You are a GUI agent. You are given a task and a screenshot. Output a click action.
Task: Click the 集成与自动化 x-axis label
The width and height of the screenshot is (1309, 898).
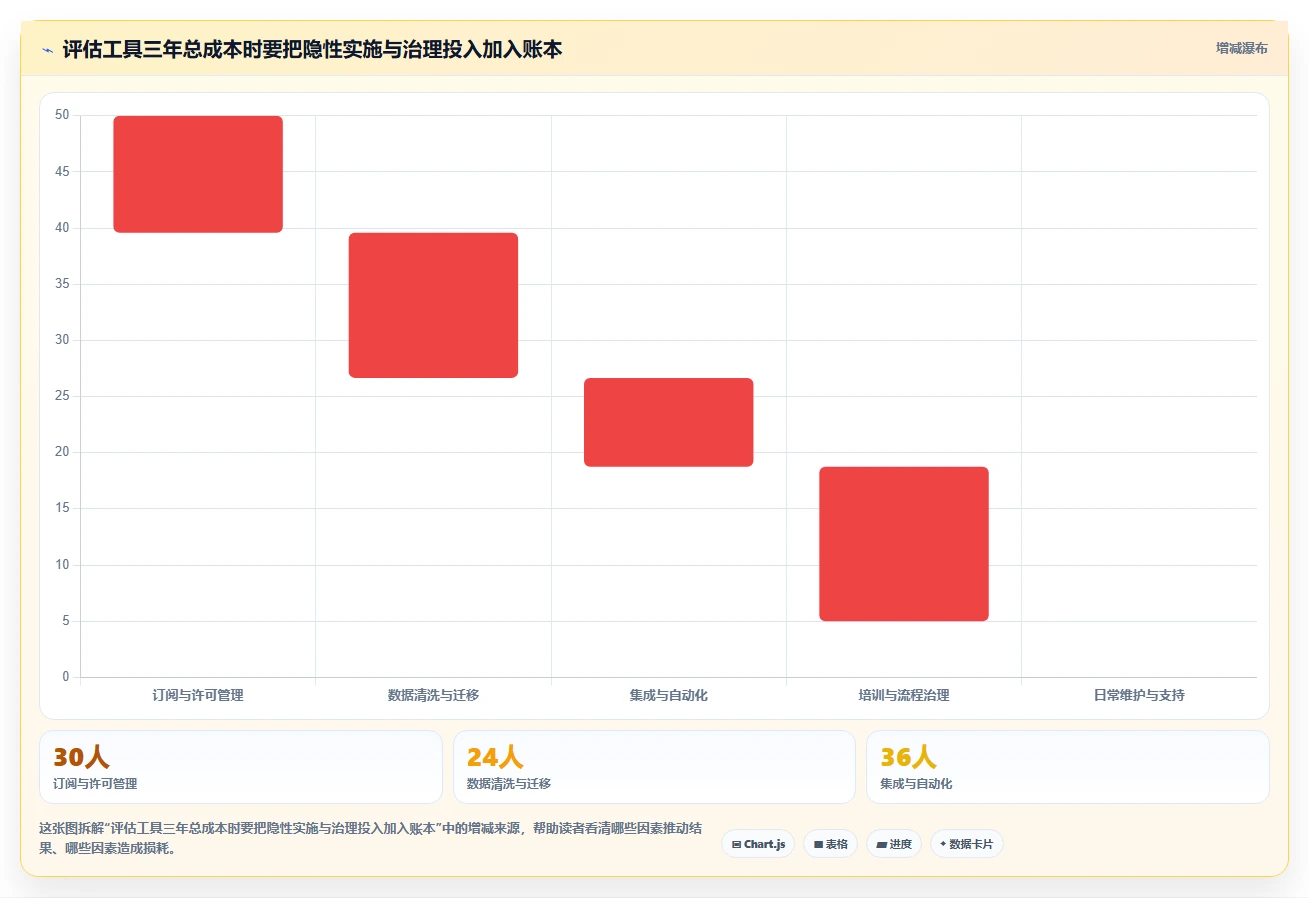click(669, 695)
